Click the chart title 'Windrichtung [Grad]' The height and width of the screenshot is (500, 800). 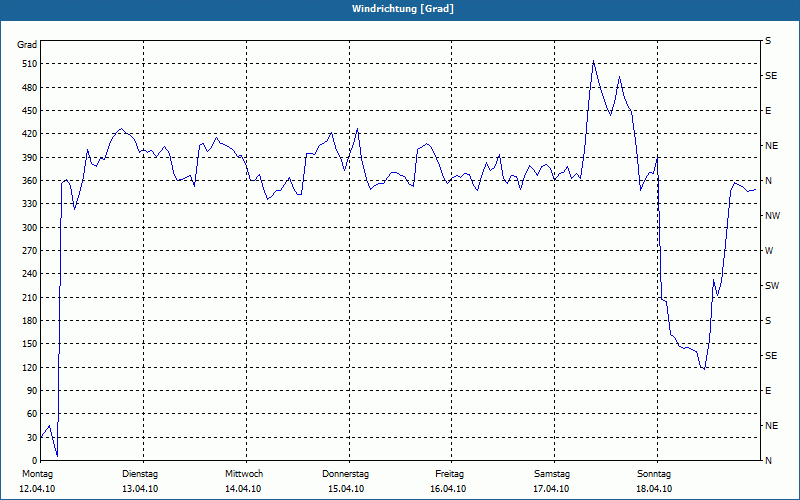[403, 9]
